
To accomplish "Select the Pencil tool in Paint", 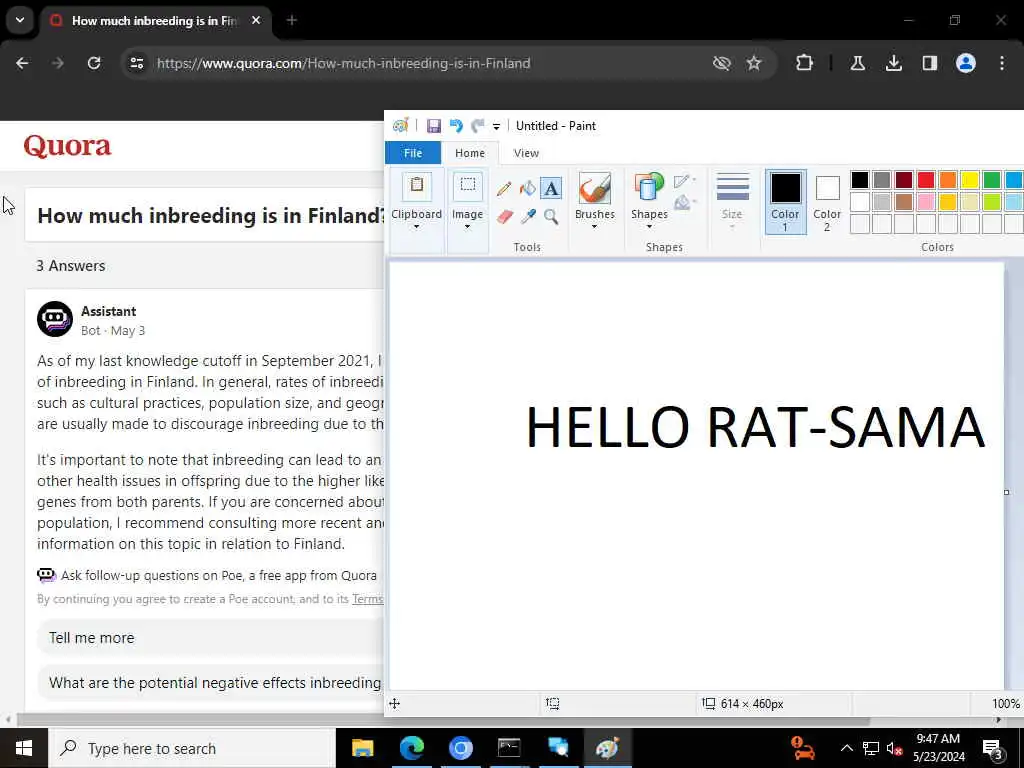I will coord(504,189).
